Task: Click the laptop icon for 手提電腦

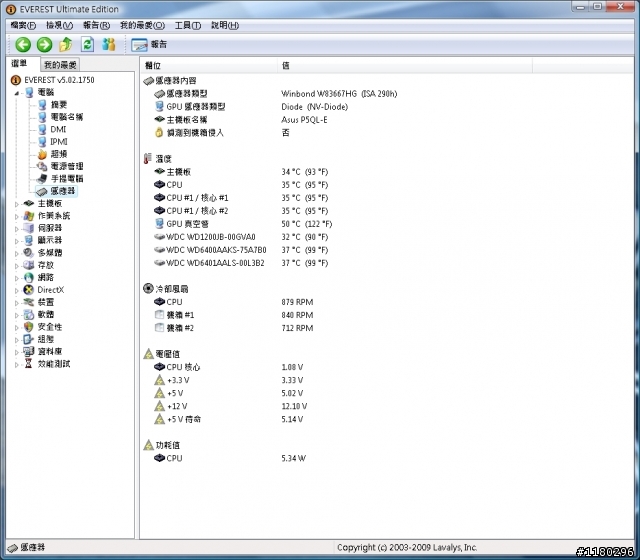Action: coord(42,178)
